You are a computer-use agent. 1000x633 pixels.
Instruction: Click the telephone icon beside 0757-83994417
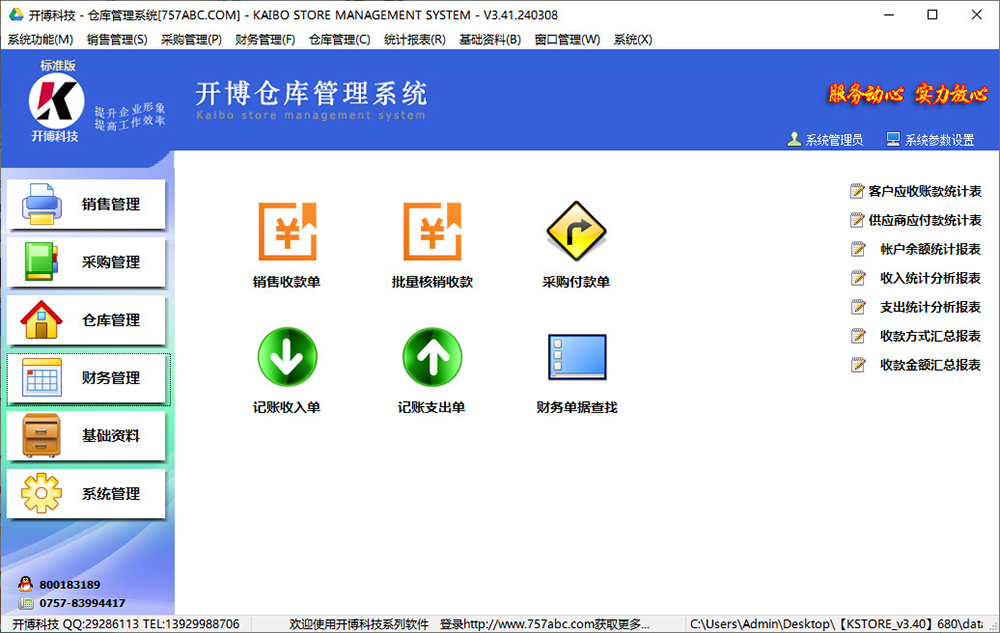pyautogui.click(x=26, y=602)
